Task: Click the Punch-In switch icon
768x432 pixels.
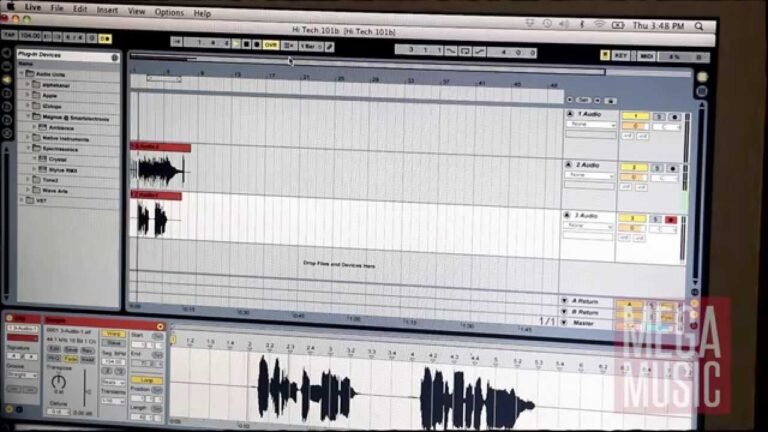Action: (x=451, y=50)
